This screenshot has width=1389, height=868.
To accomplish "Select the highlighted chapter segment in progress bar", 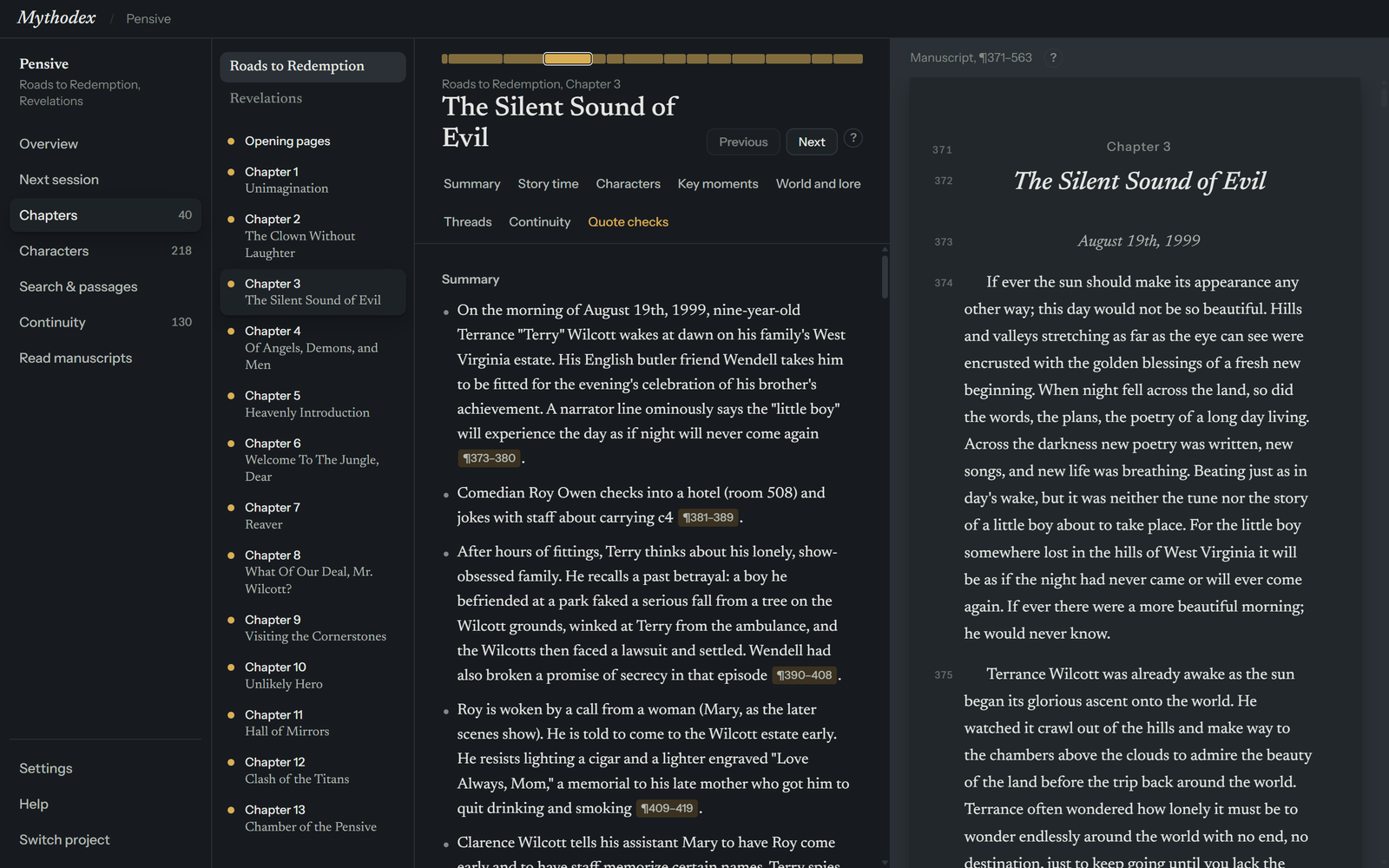I will (x=568, y=59).
